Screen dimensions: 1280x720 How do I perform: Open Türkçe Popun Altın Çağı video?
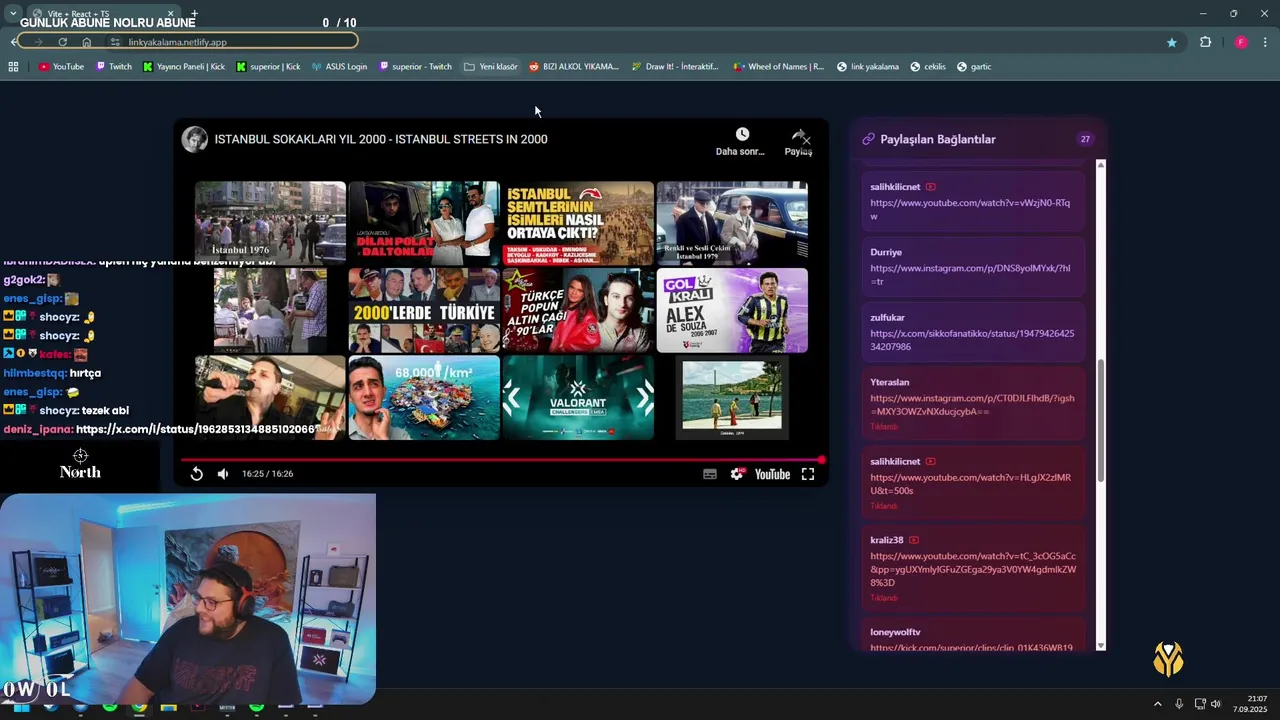pos(578,310)
